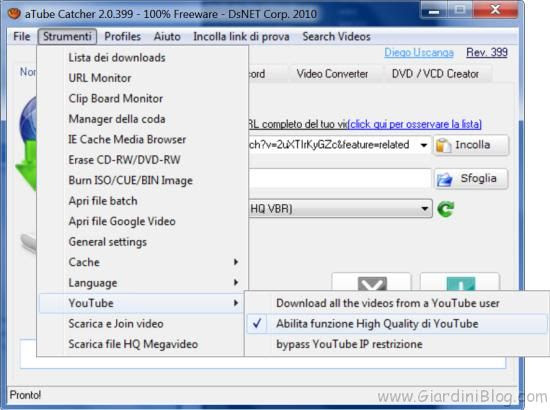Viewport: 550px width, 410px height.
Task: Choose bypass YouTube IP restrizione
Action: point(397,344)
